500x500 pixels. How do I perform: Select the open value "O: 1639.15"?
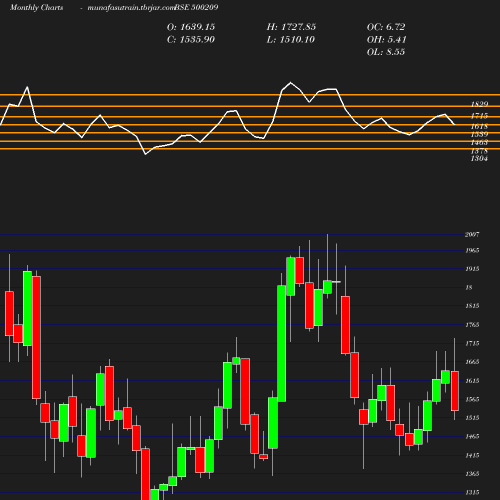tap(191, 27)
